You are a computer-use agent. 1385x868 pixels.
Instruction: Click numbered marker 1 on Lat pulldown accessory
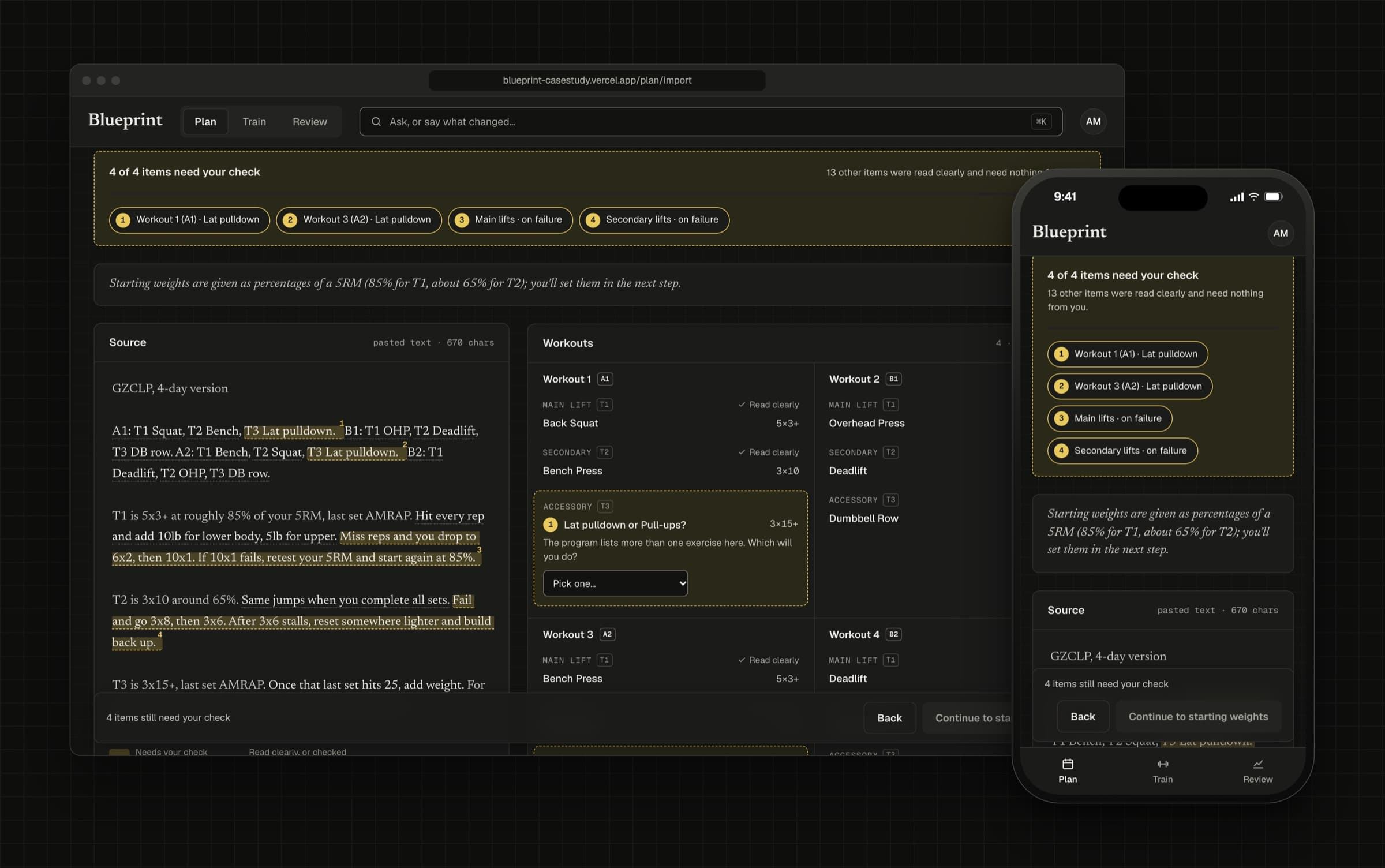pyautogui.click(x=551, y=525)
